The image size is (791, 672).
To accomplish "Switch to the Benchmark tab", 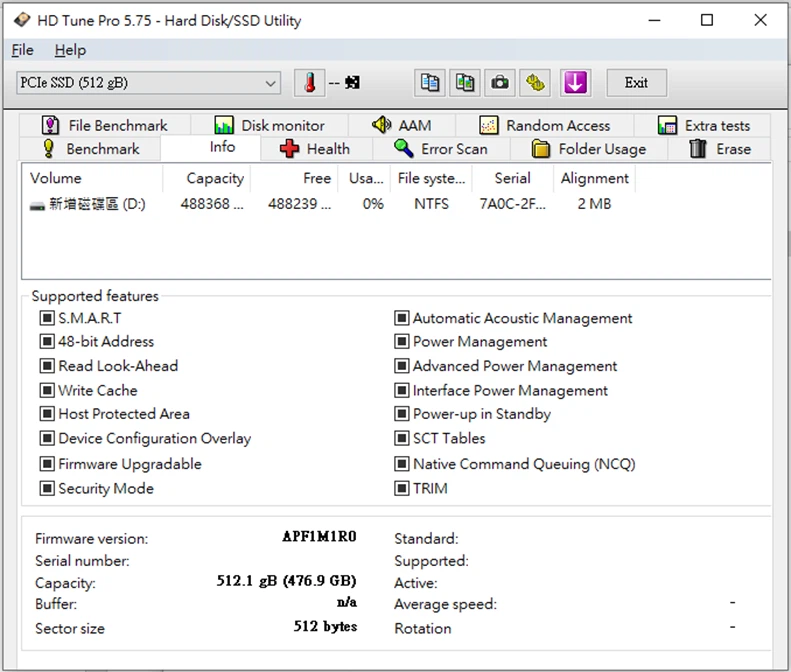I will (x=91, y=149).
